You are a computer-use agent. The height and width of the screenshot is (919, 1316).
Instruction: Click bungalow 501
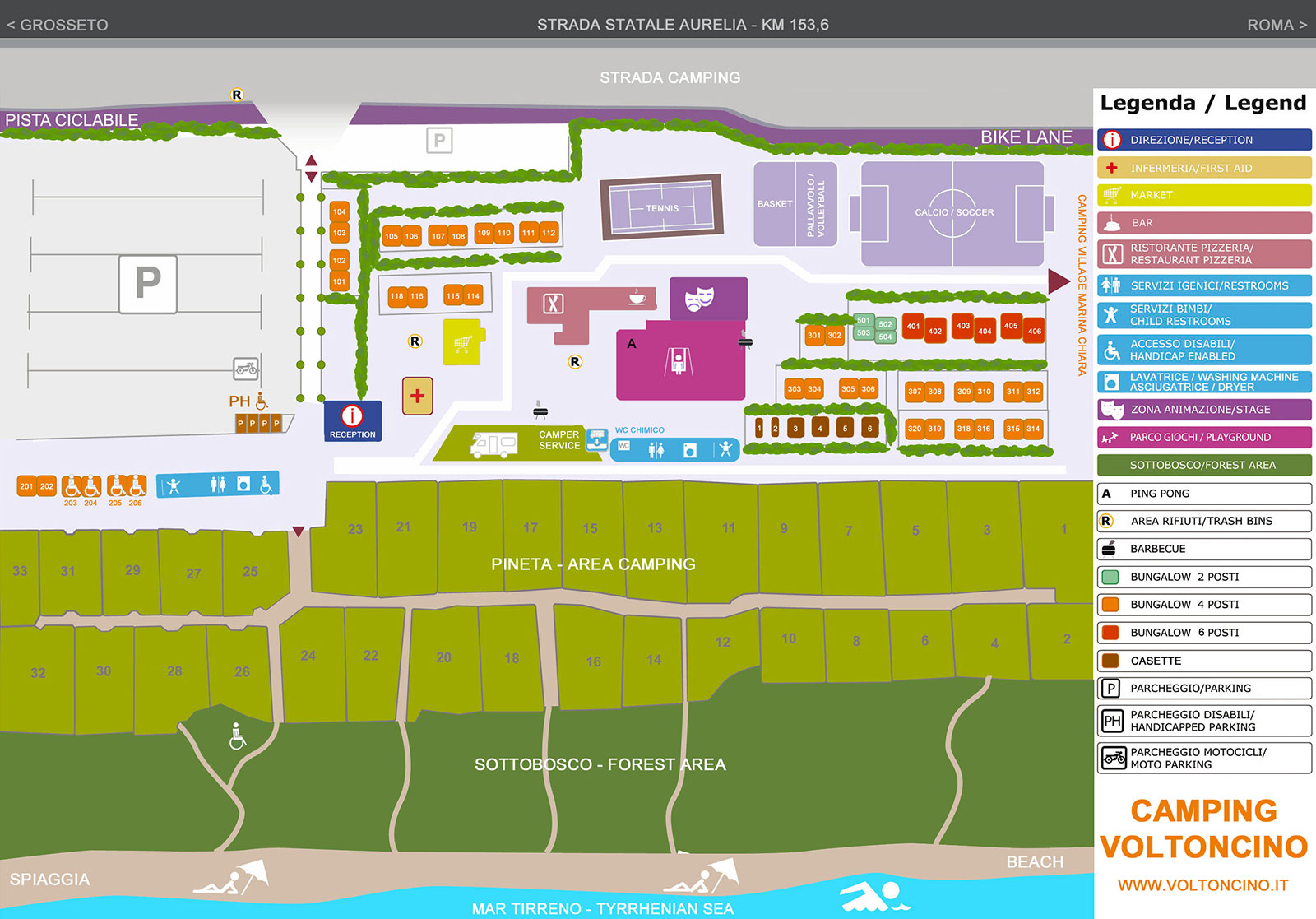click(x=863, y=321)
